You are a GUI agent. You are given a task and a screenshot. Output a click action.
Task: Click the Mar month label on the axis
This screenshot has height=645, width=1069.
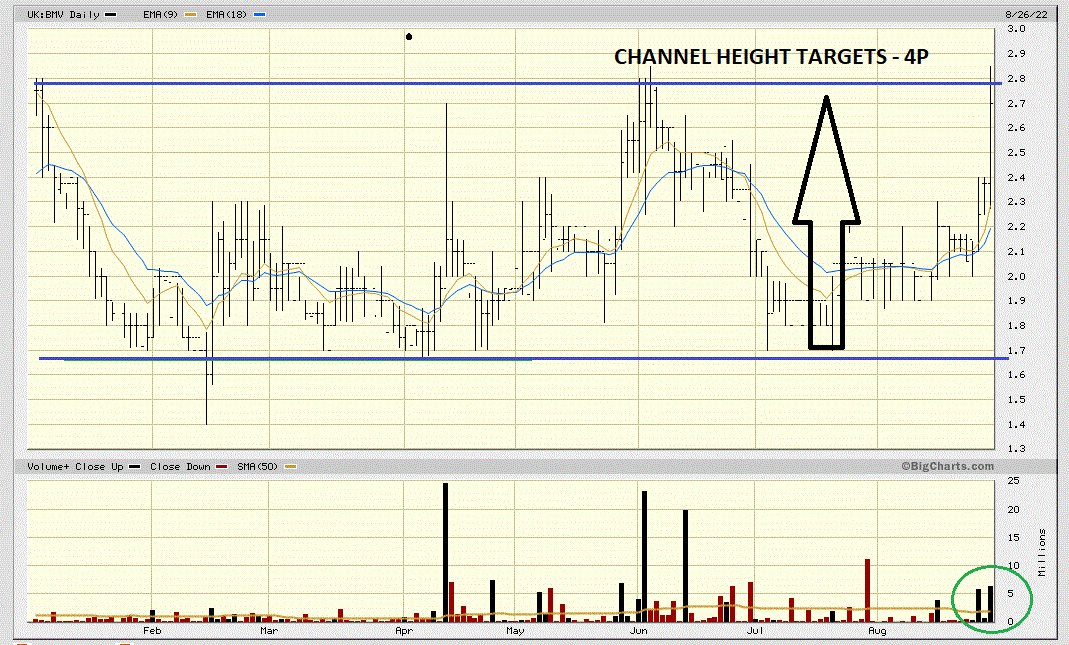point(269,631)
